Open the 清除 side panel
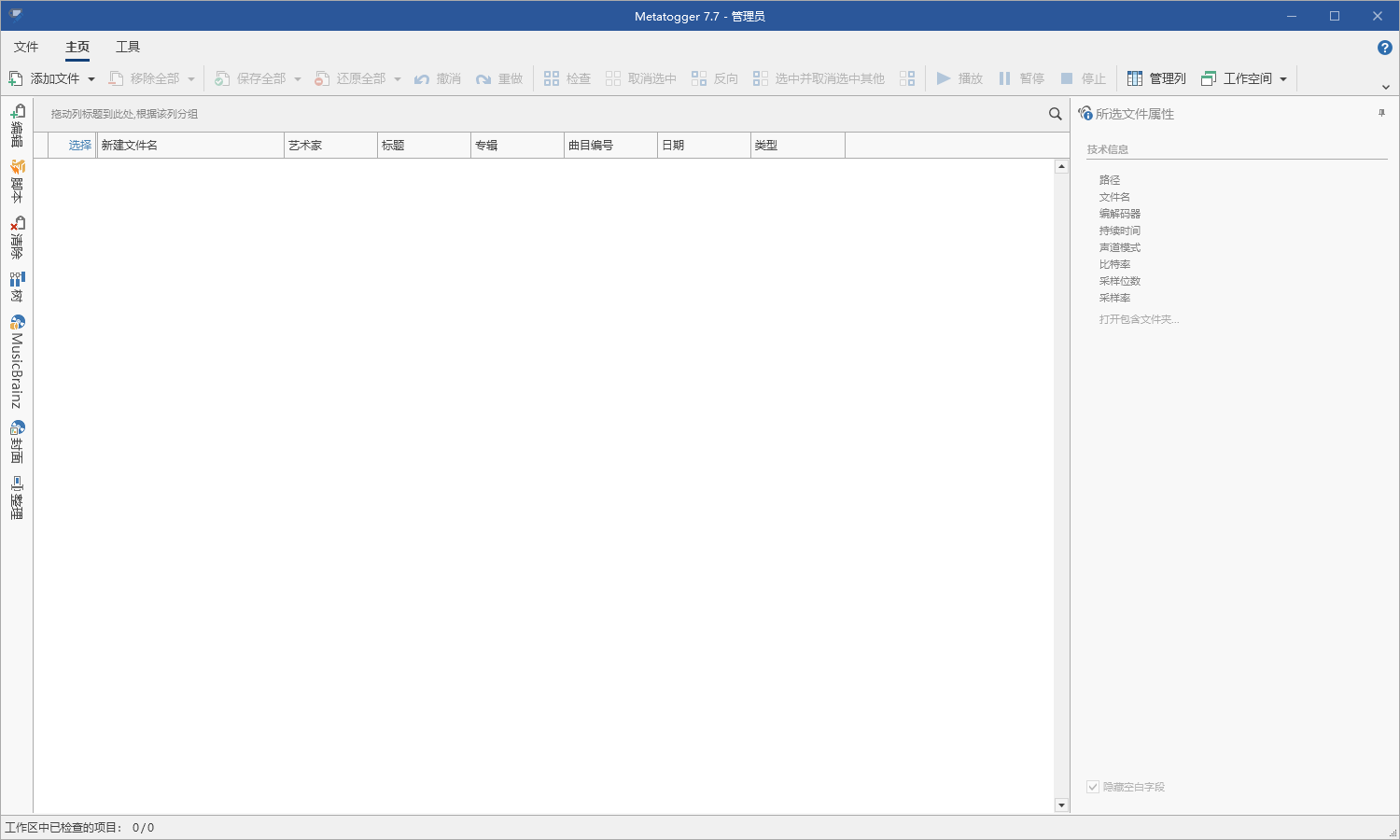 point(17,238)
